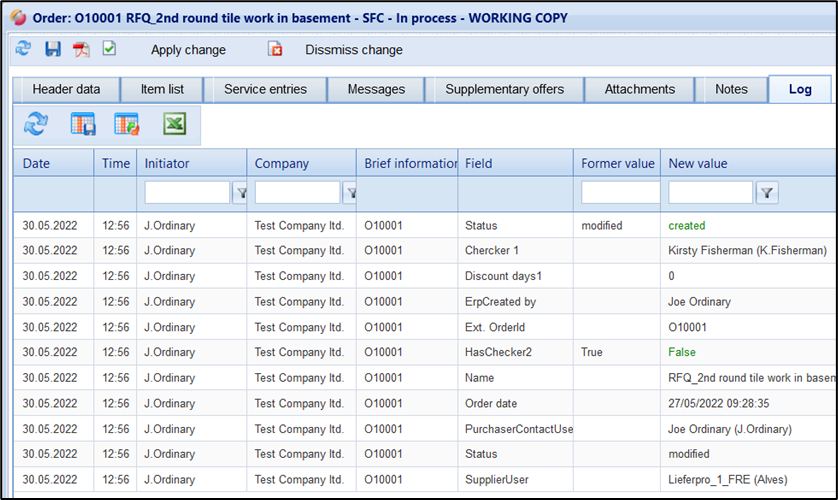Open the New value column filter funnel
Viewport: 838px width, 500px height.
click(x=766, y=193)
